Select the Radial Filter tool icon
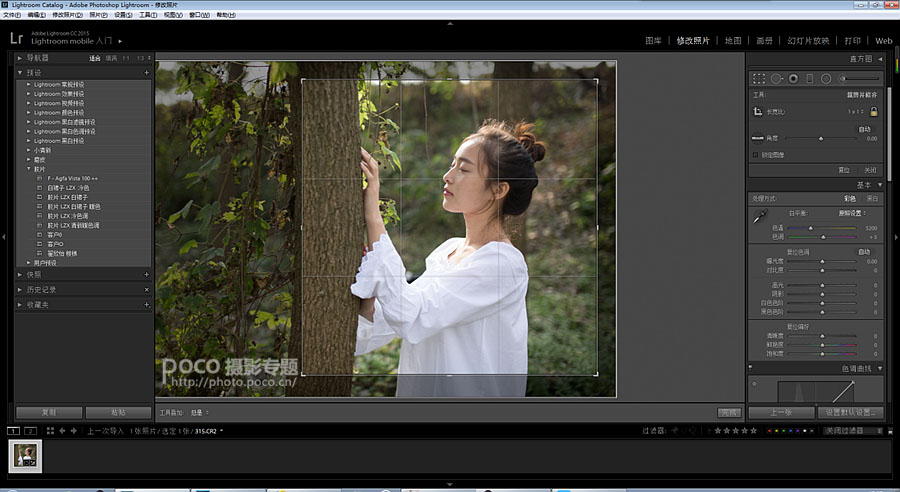This screenshot has width=900, height=492. click(x=826, y=79)
